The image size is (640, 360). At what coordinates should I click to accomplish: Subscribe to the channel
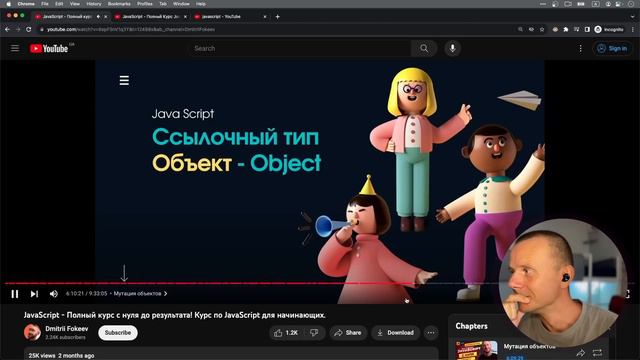pyautogui.click(x=118, y=333)
